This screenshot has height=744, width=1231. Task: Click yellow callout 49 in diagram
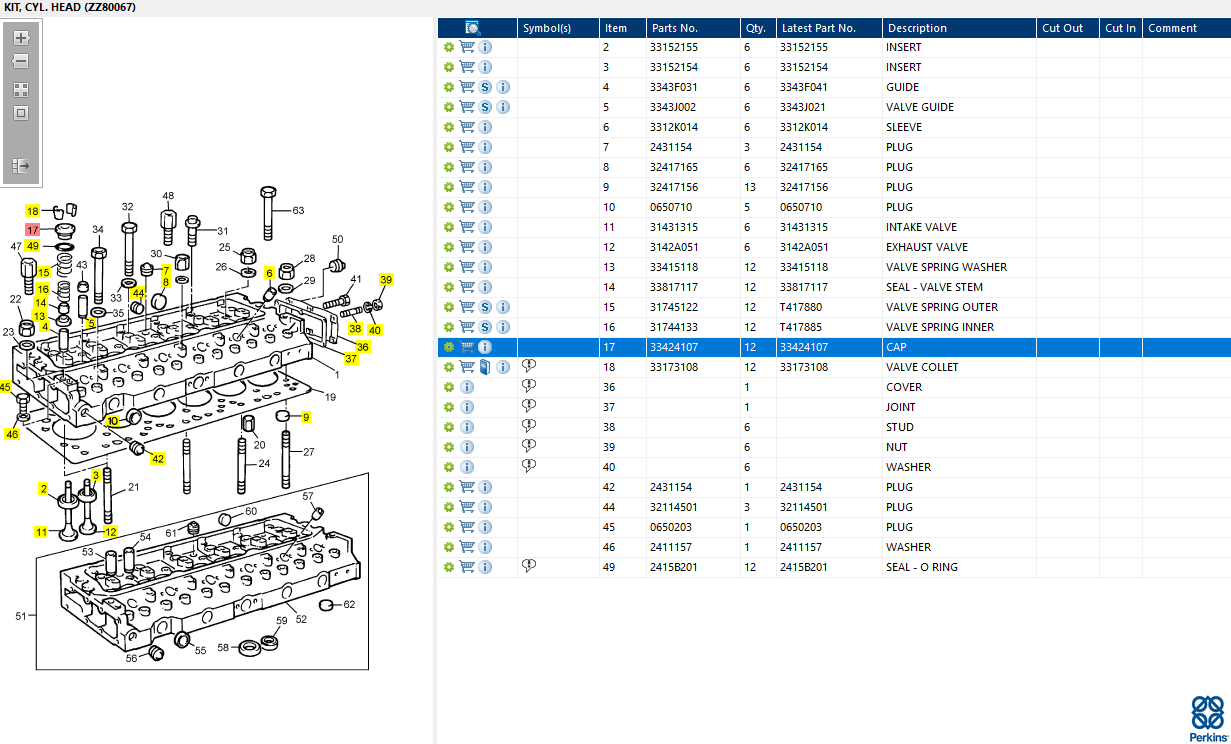(x=33, y=246)
